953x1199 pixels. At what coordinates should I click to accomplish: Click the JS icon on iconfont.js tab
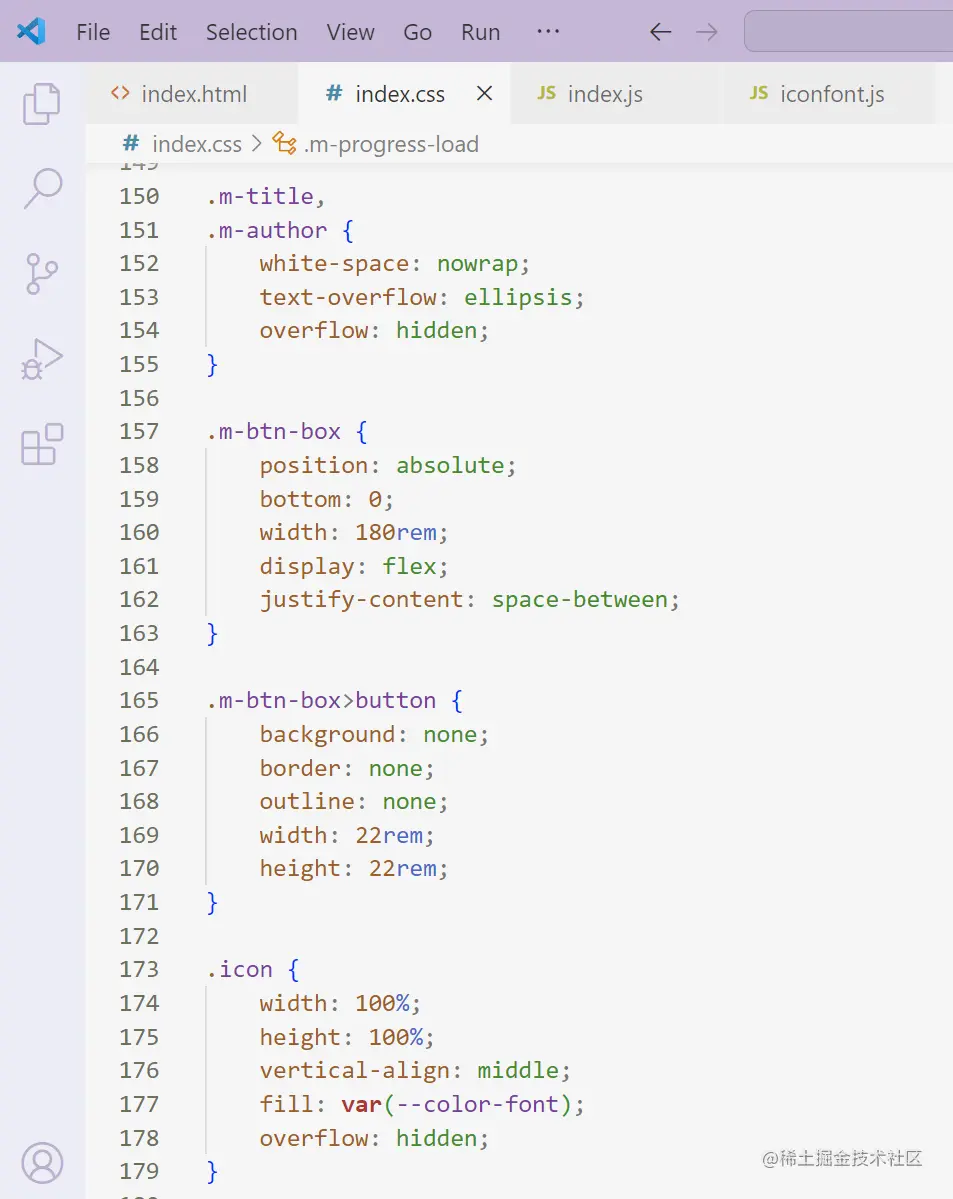pos(759,93)
